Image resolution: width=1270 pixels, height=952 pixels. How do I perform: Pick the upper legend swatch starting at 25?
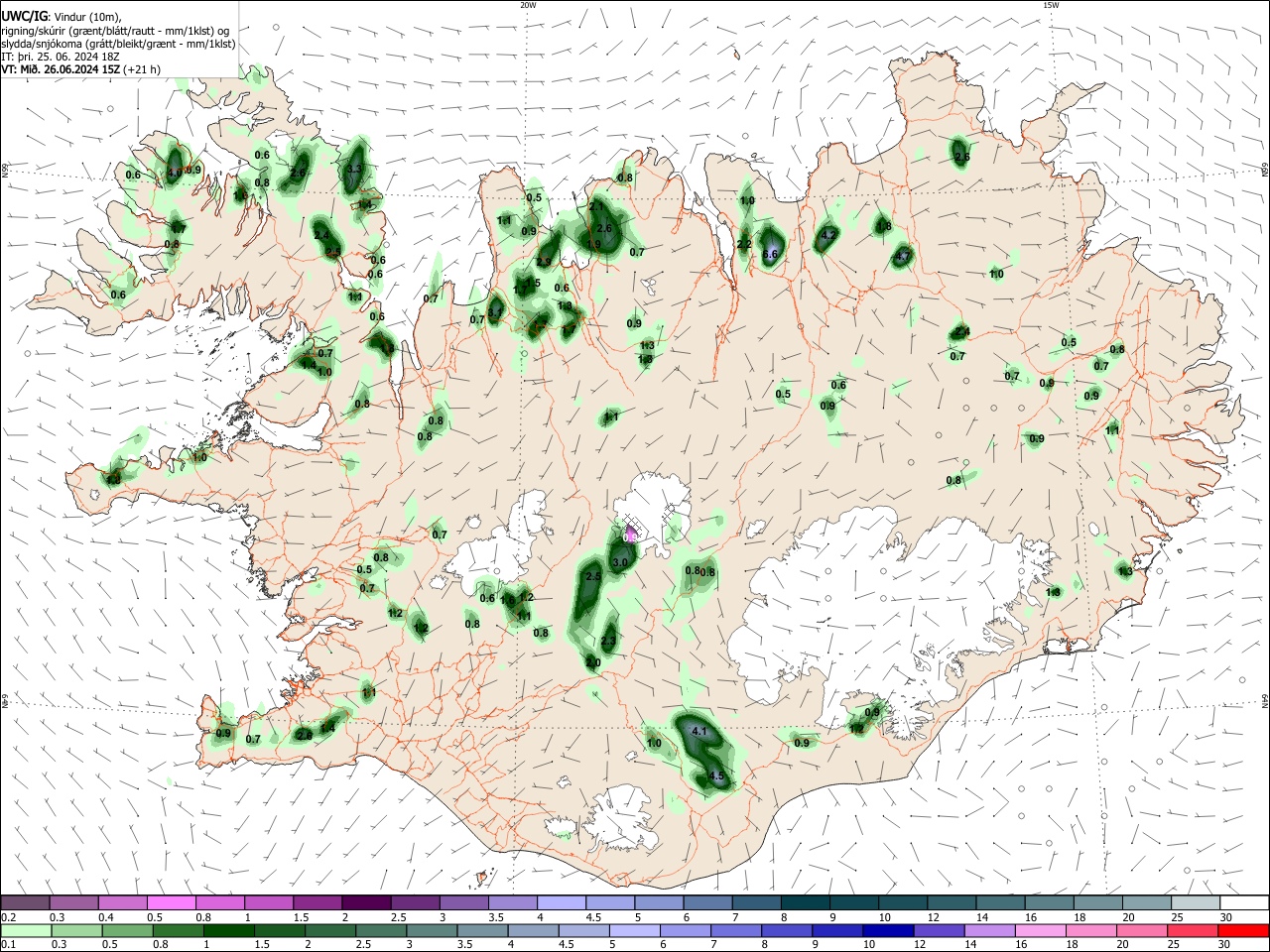(x=1195, y=902)
